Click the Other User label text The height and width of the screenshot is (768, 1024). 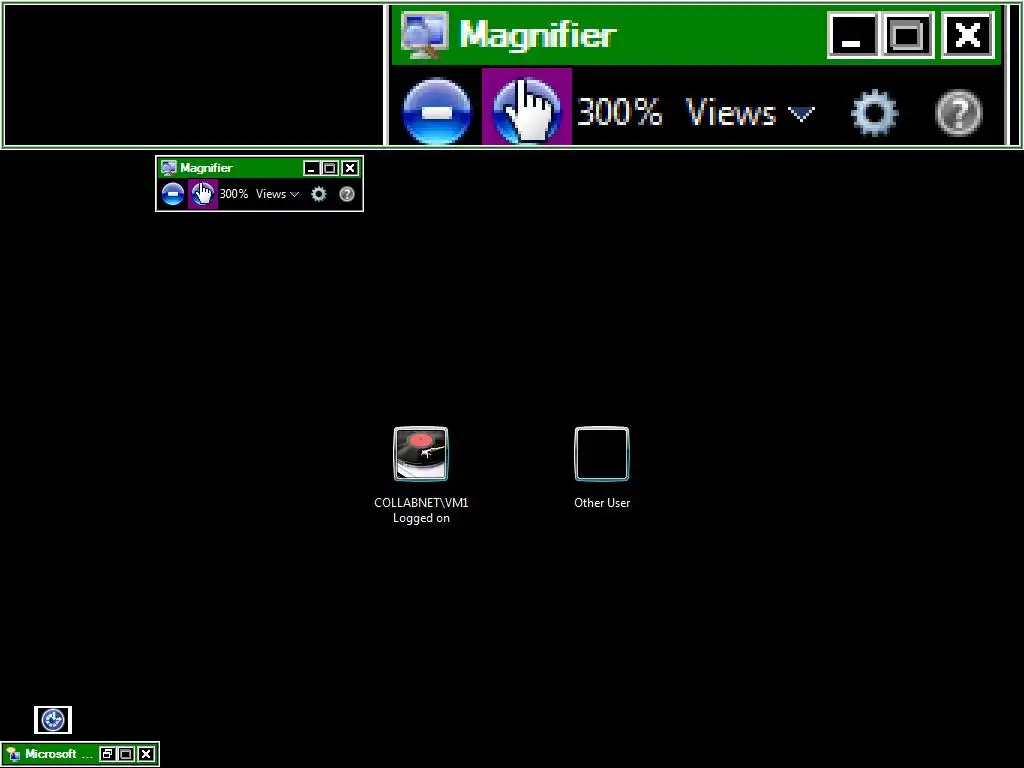tap(601, 503)
